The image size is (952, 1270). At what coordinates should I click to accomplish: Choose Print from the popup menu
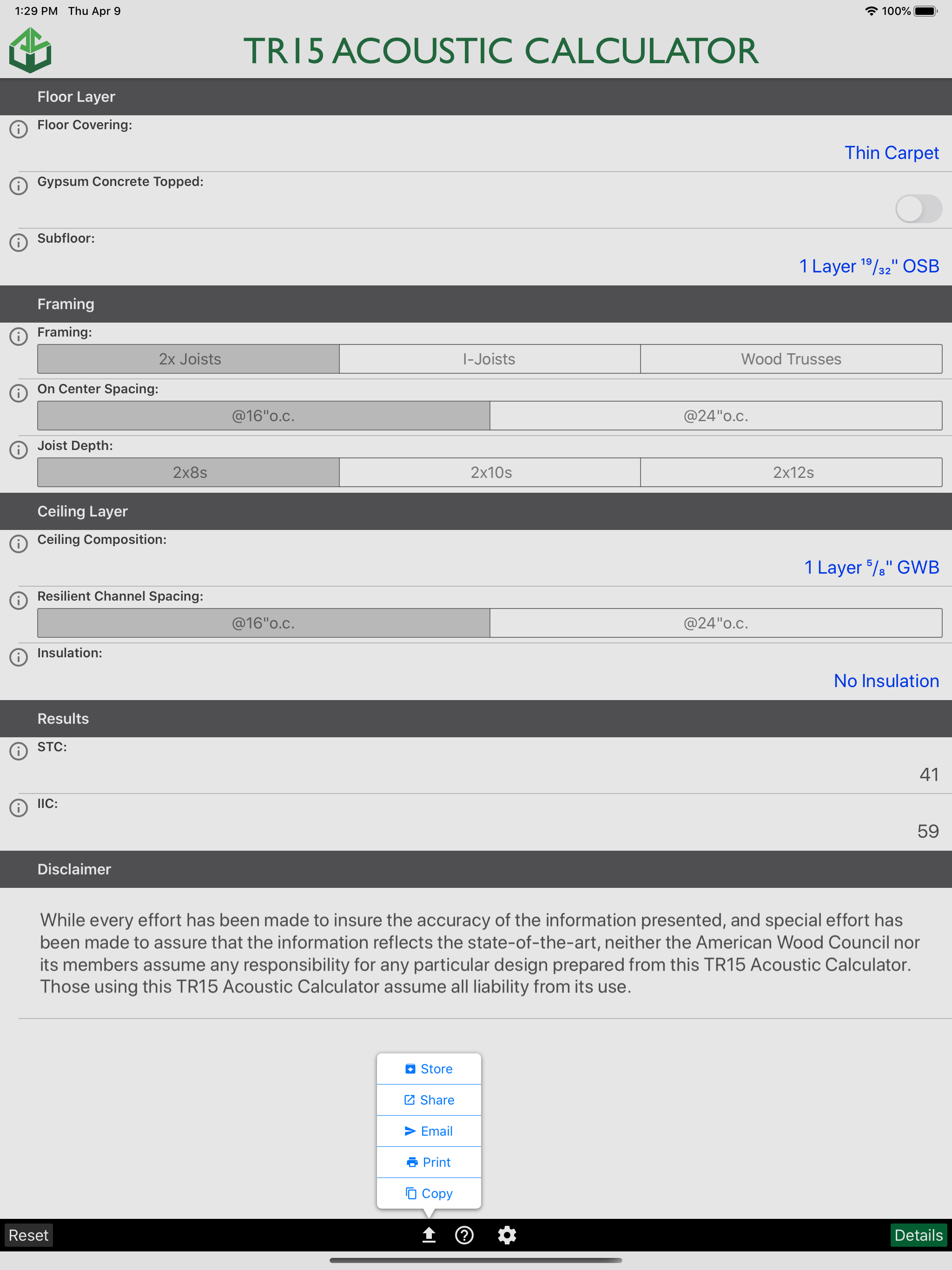(x=429, y=1162)
